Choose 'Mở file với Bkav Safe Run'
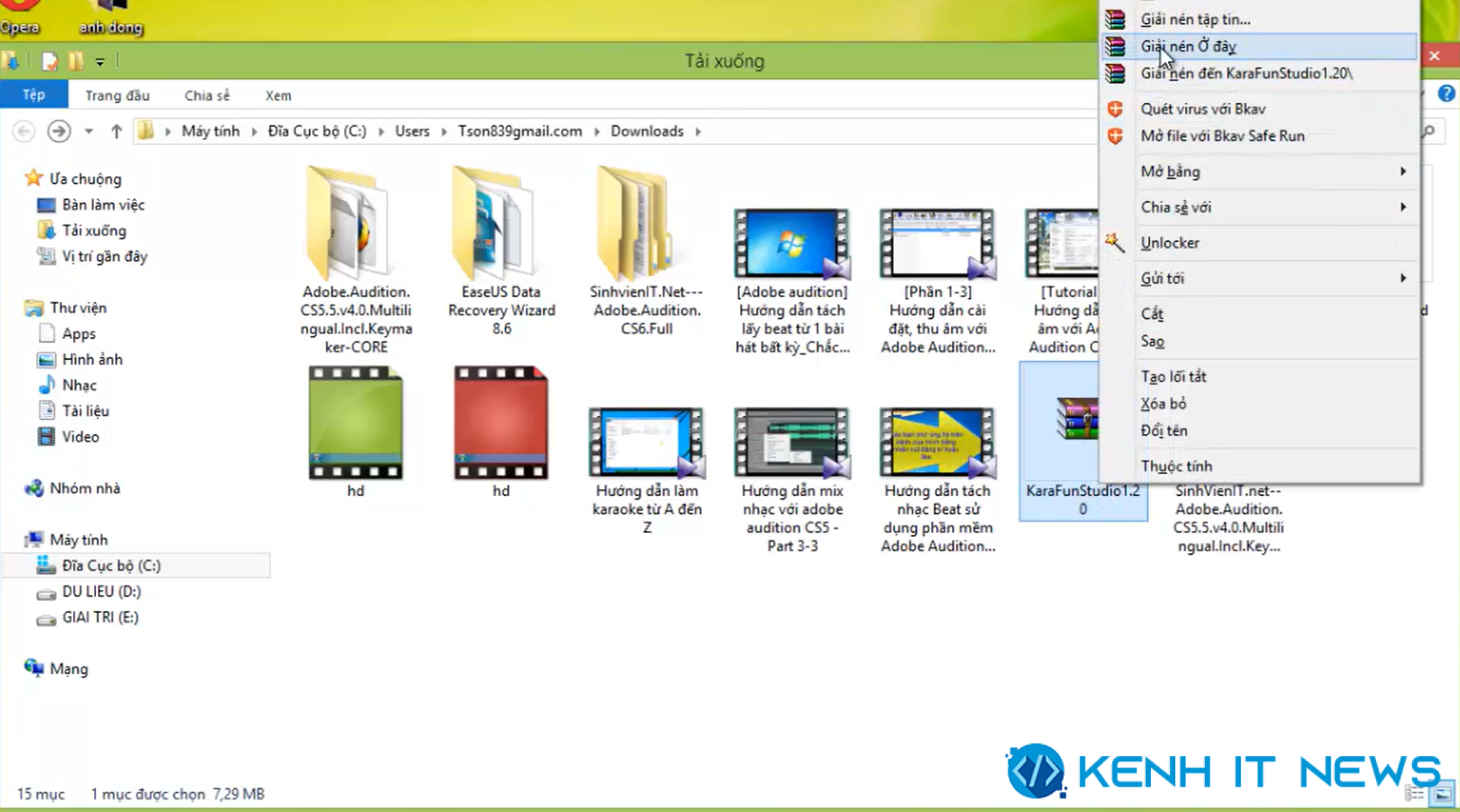The width and height of the screenshot is (1460, 812). tap(1258, 135)
